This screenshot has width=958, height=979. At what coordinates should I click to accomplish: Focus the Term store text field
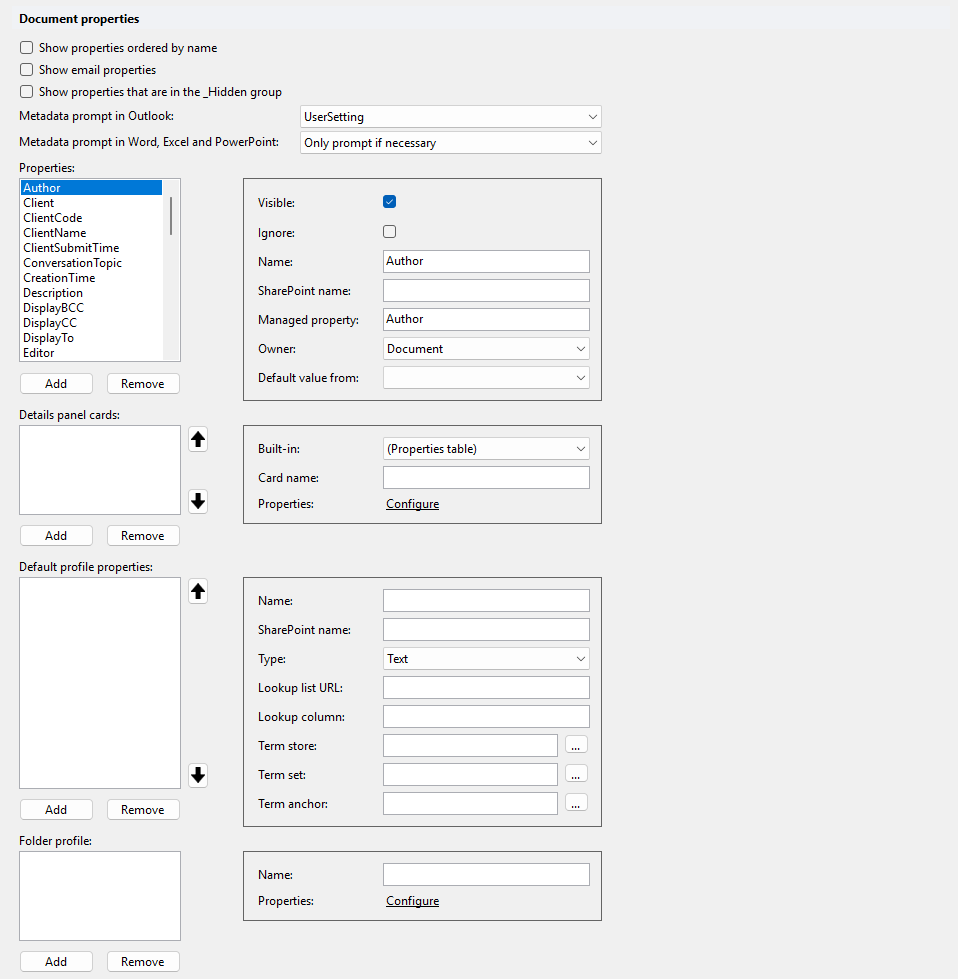point(470,745)
